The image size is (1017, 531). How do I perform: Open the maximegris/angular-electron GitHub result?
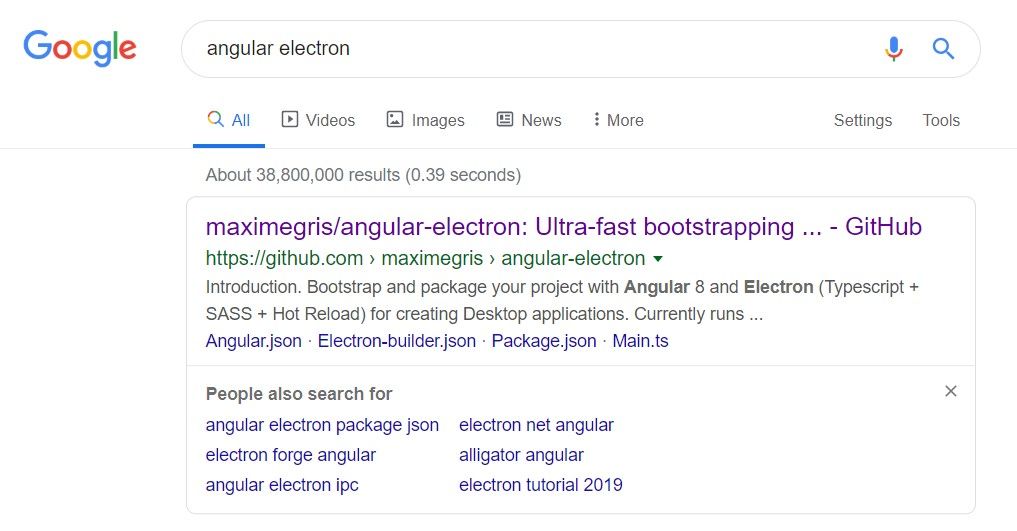[x=564, y=227]
